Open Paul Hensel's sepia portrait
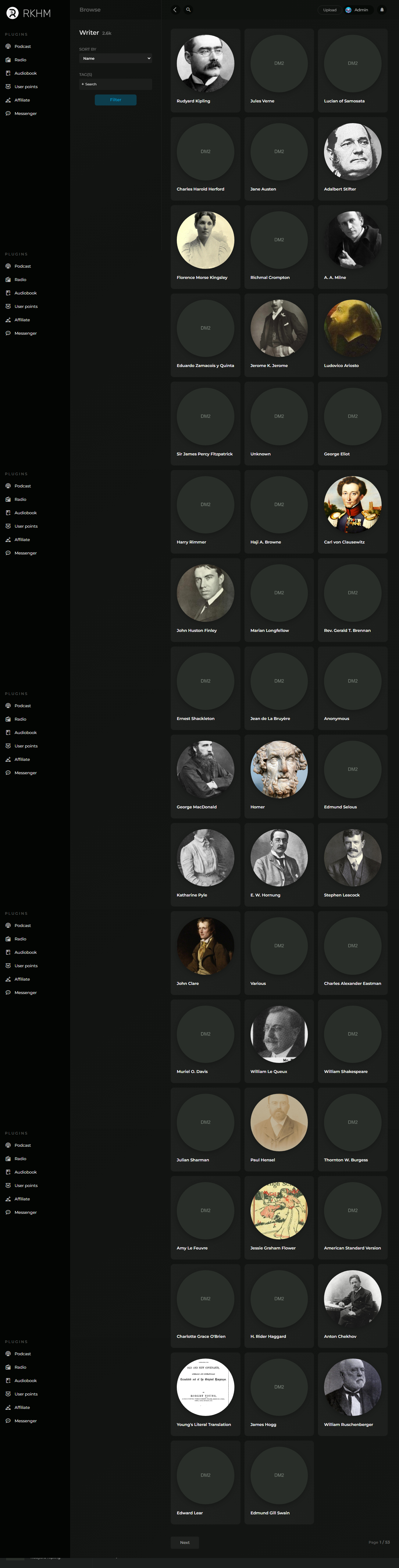This screenshot has width=399, height=1568. tap(279, 1122)
